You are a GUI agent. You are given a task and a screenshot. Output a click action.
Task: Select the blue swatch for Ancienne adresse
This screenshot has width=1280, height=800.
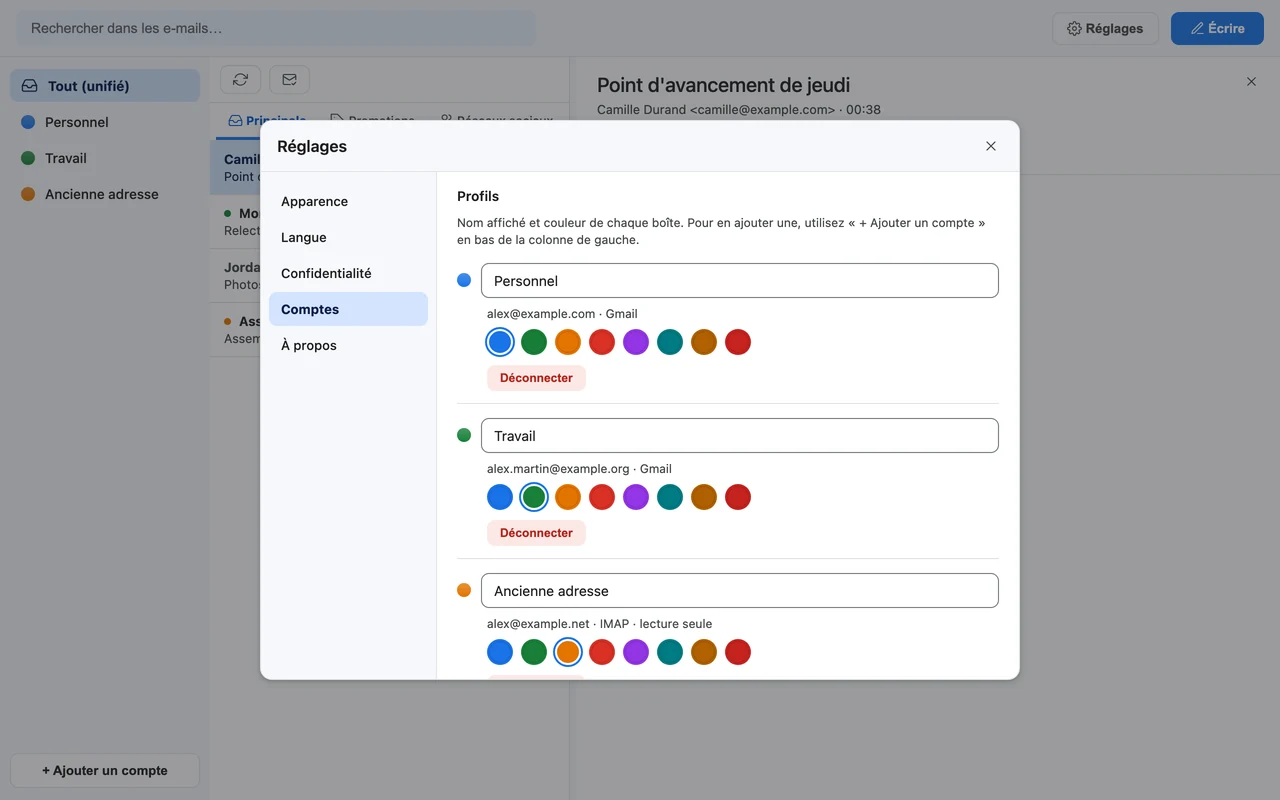[500, 652]
